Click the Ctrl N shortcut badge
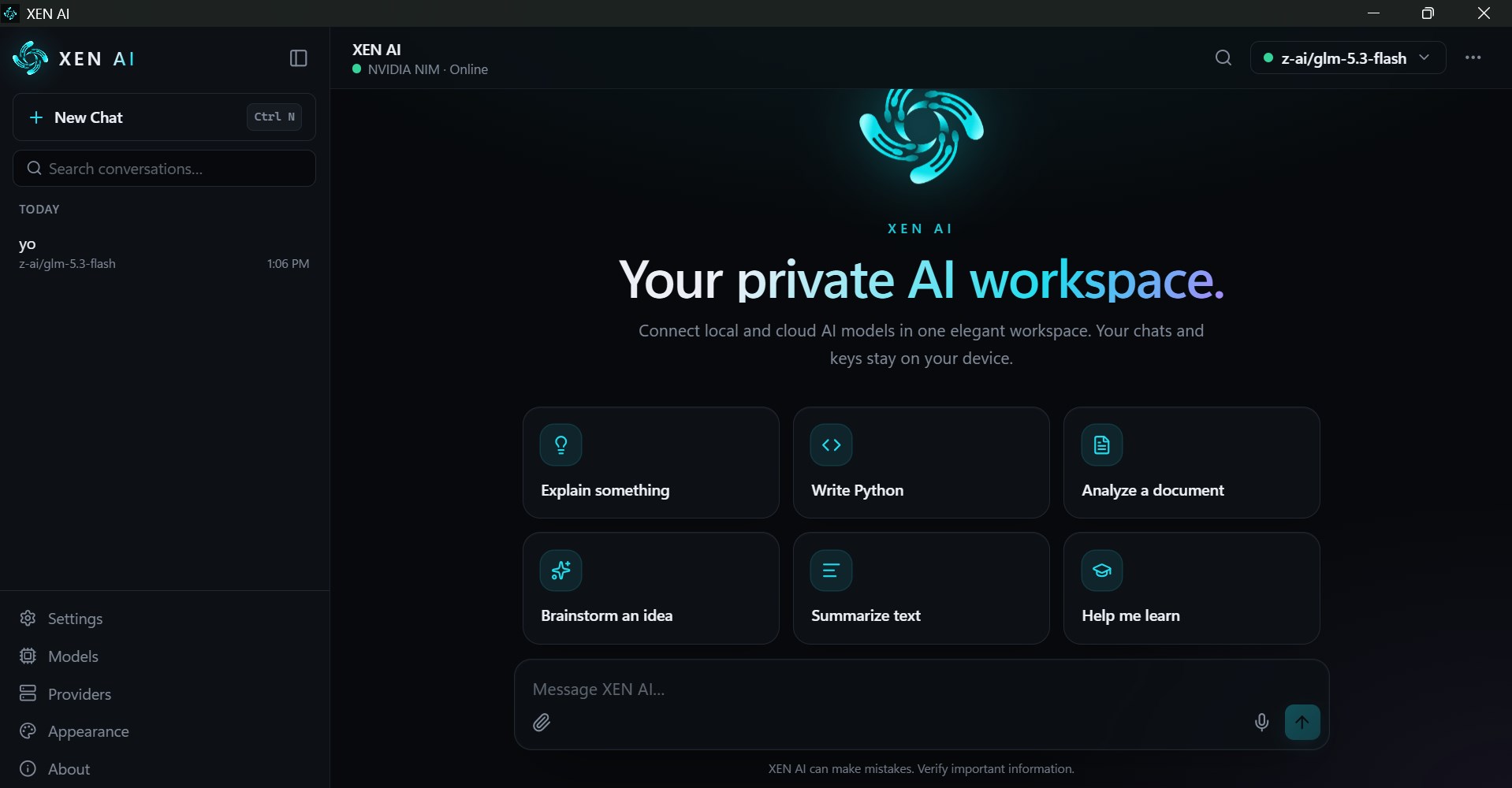Image resolution: width=1512 pixels, height=788 pixels. click(x=274, y=117)
